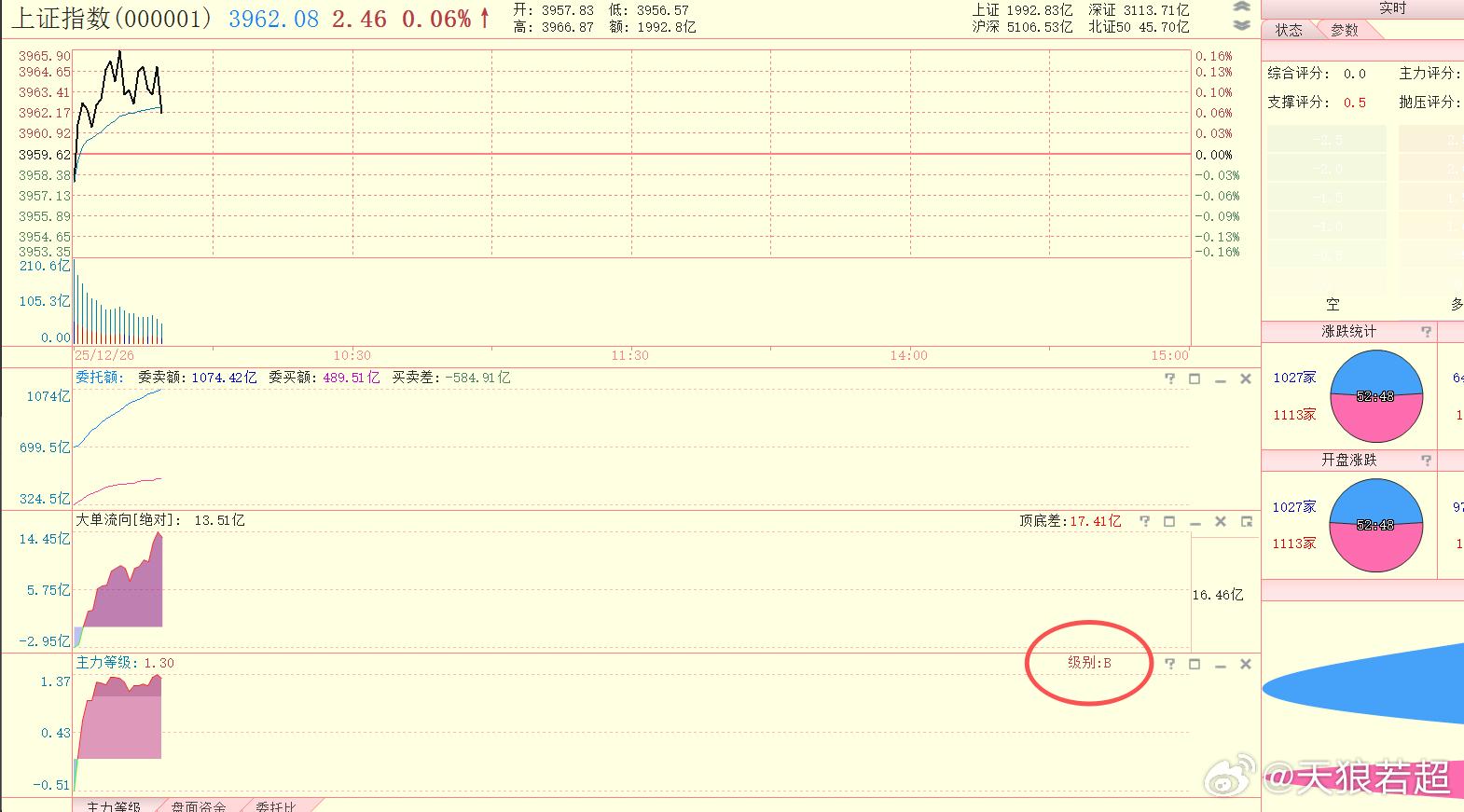Click the 大单流向[绝对] label
The image size is (1464, 812).
tap(129, 520)
